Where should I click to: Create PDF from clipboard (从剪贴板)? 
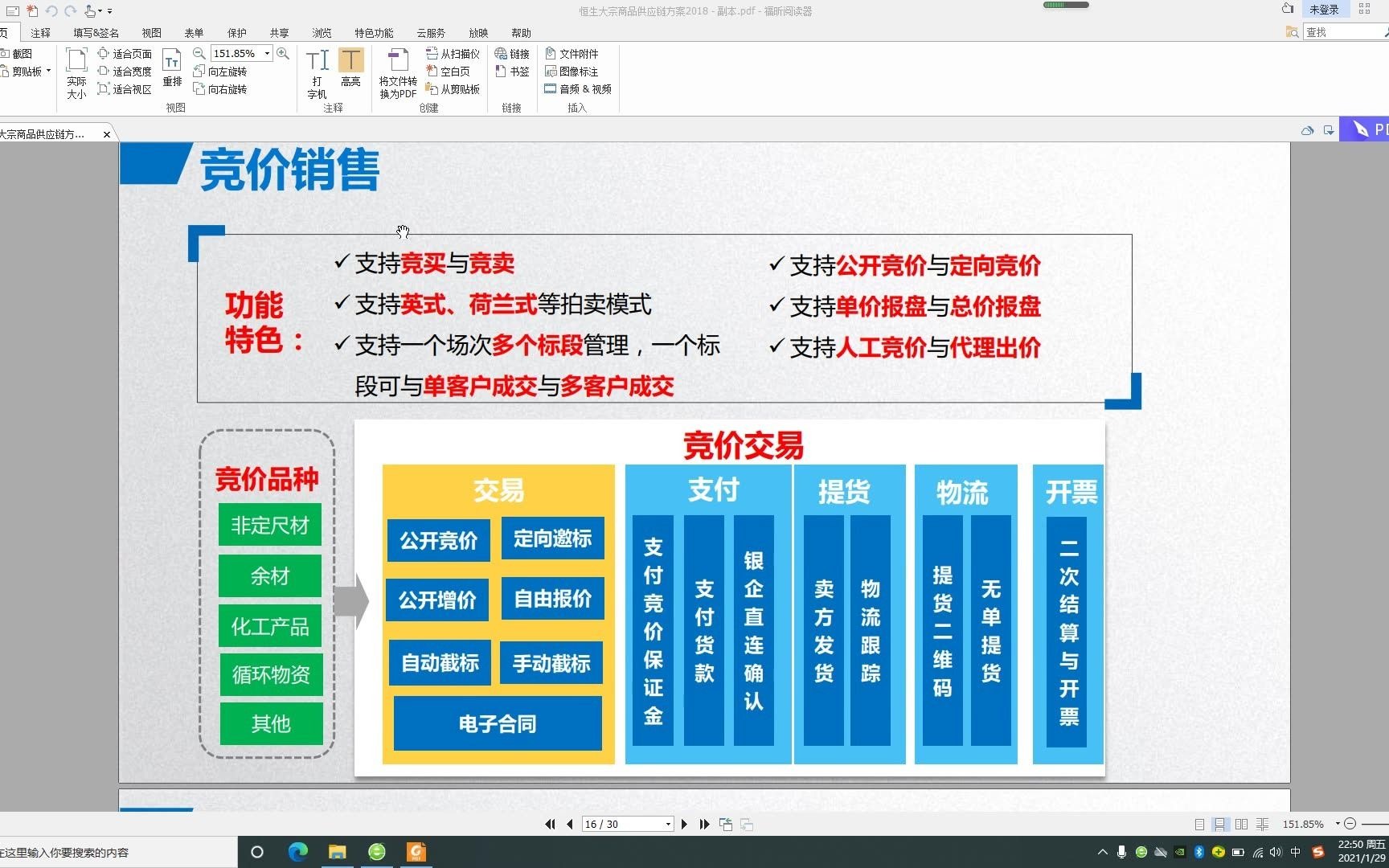453,89
